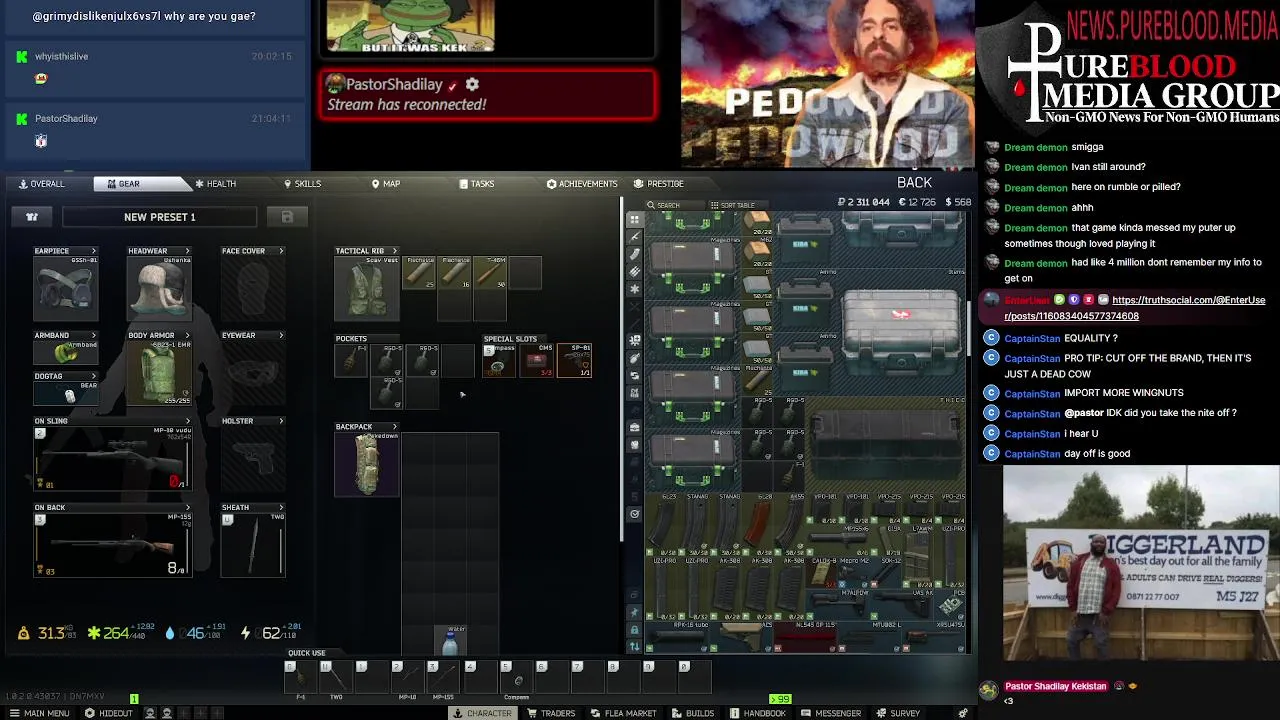Open the Builds screen
1280x720 pixels.
coord(692,713)
